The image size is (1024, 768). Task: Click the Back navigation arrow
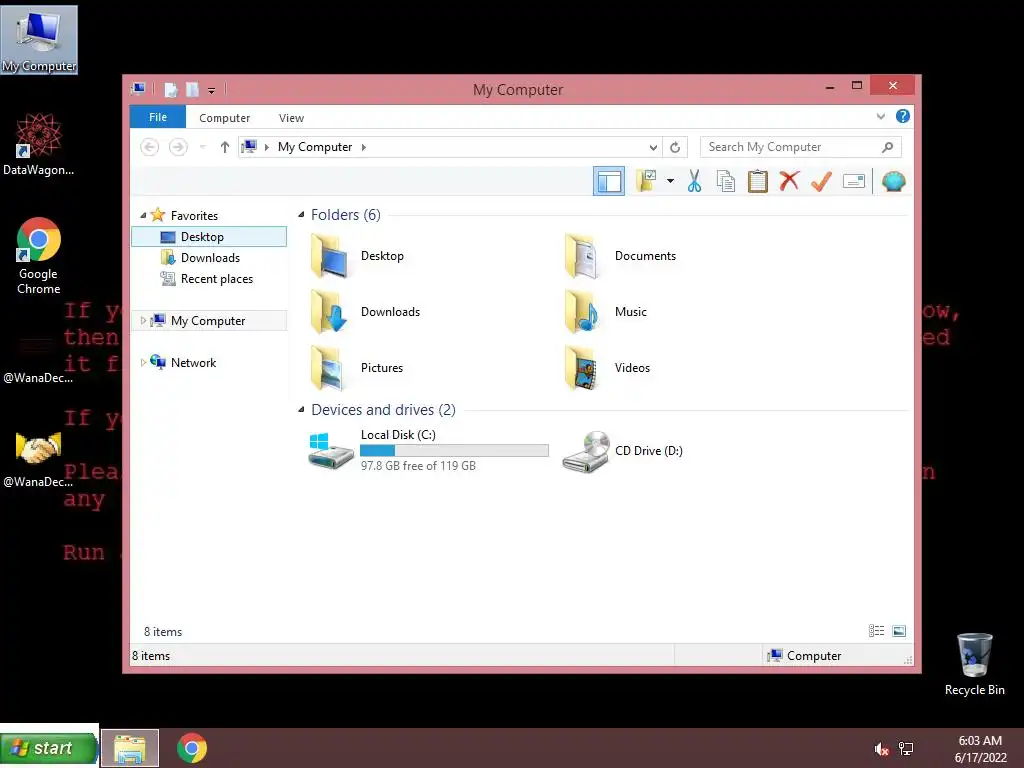150,147
